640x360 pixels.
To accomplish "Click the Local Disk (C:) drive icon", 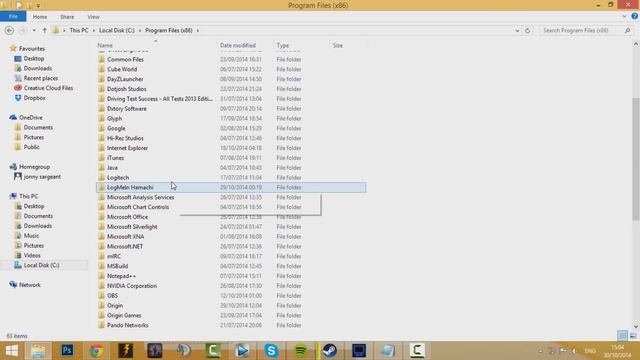I will [18, 265].
